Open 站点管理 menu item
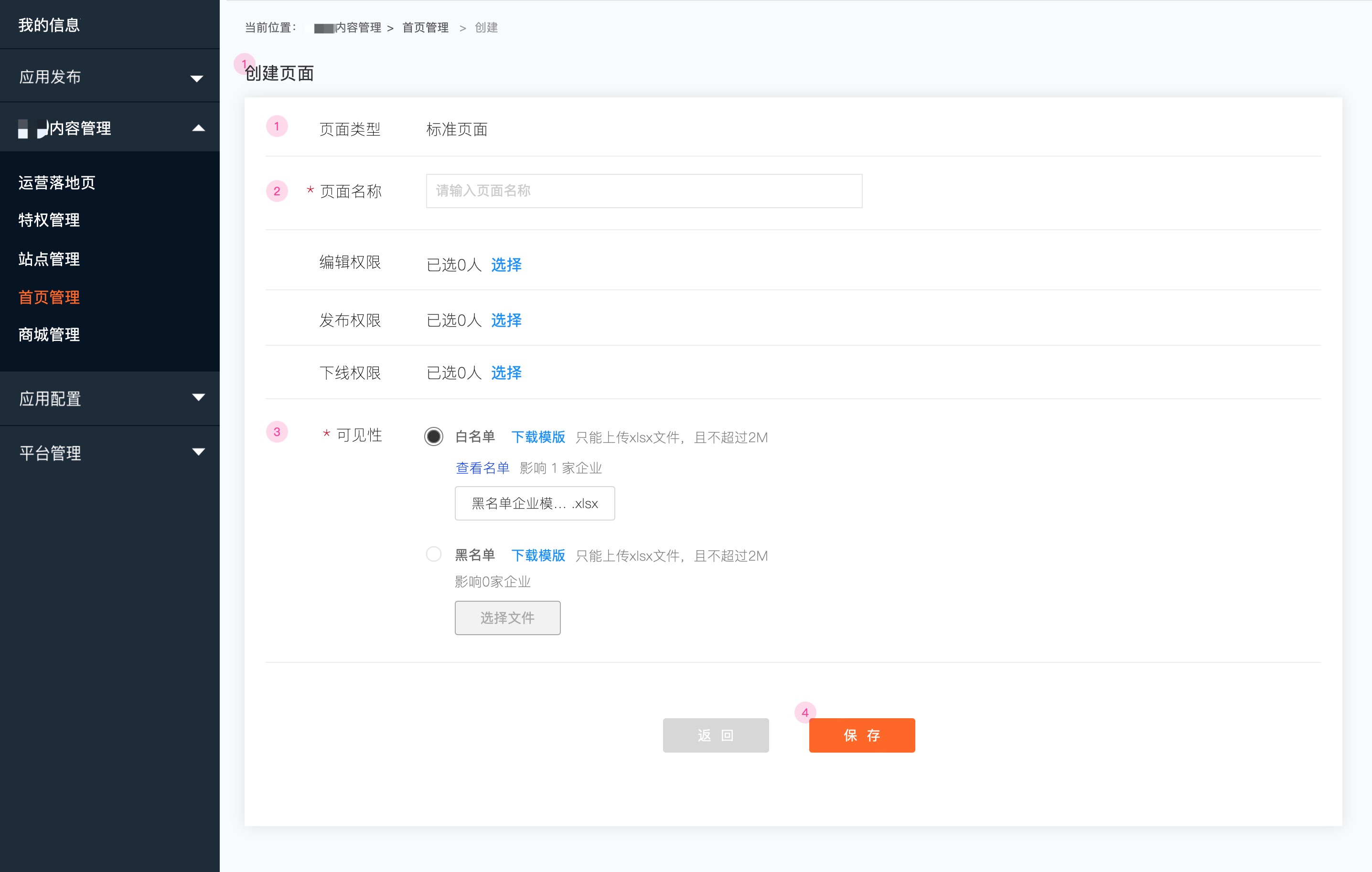The height and width of the screenshot is (872, 1372). (x=49, y=259)
